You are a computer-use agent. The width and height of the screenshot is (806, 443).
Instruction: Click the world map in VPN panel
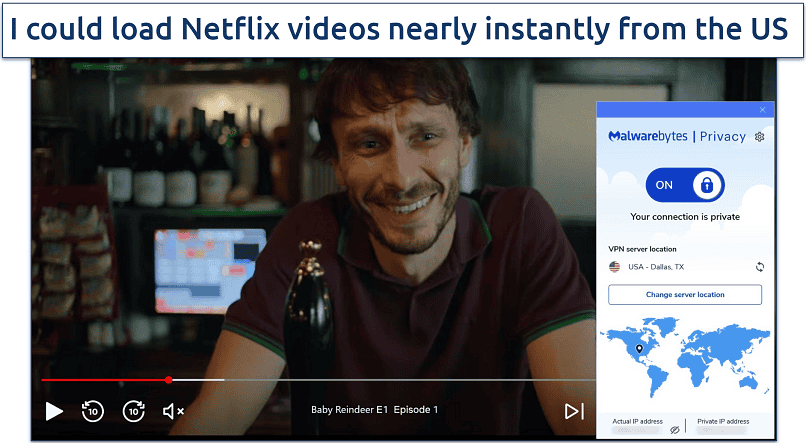click(685, 356)
